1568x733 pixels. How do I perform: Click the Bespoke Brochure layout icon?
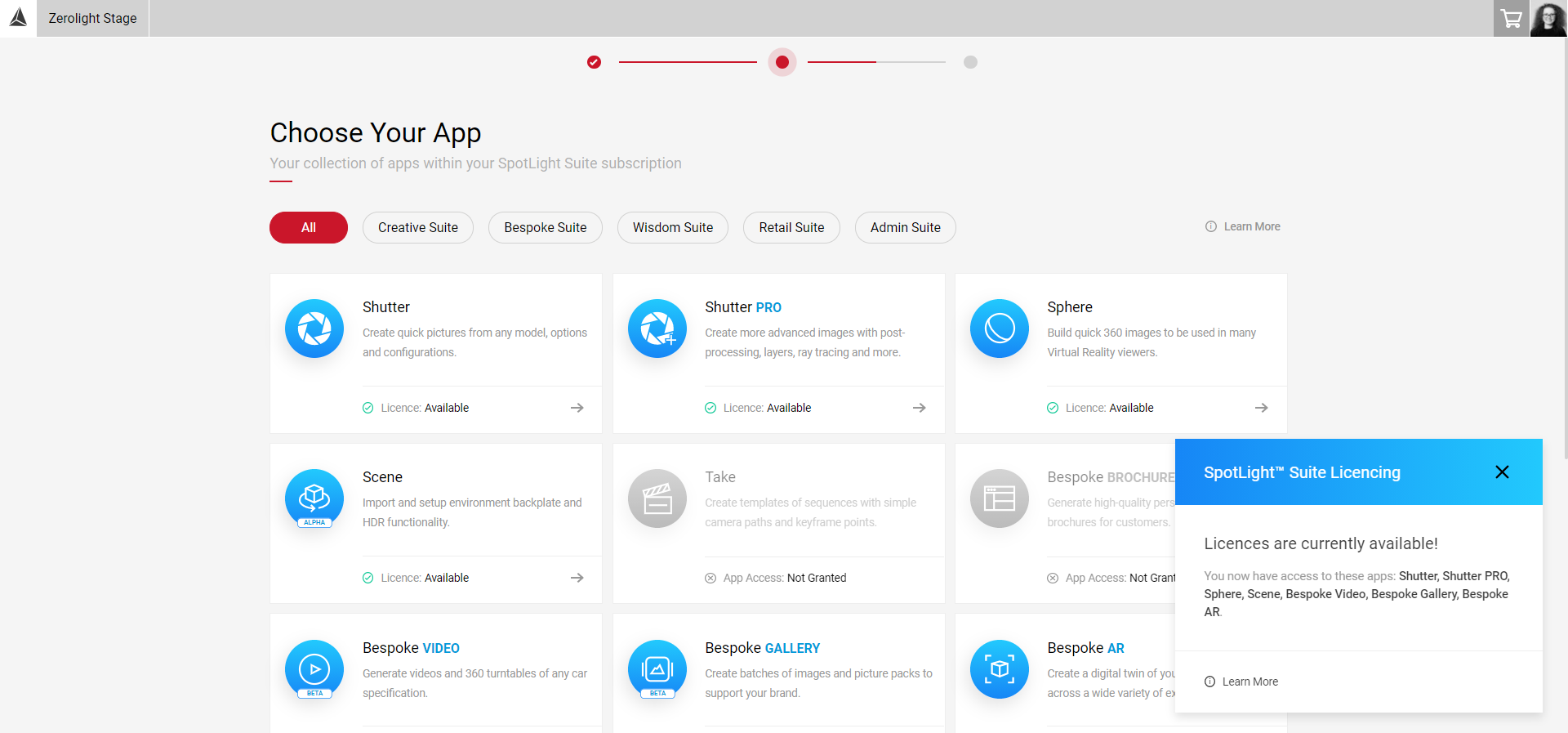pyautogui.click(x=1000, y=498)
